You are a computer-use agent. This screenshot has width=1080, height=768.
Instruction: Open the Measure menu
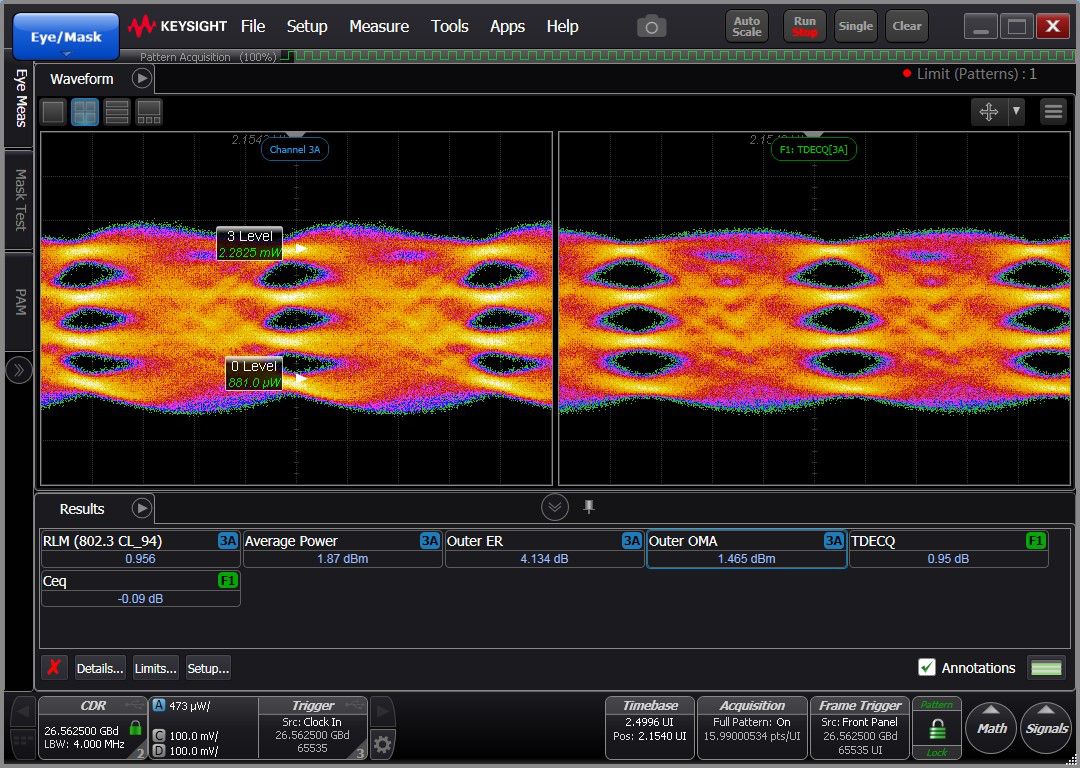pyautogui.click(x=378, y=27)
